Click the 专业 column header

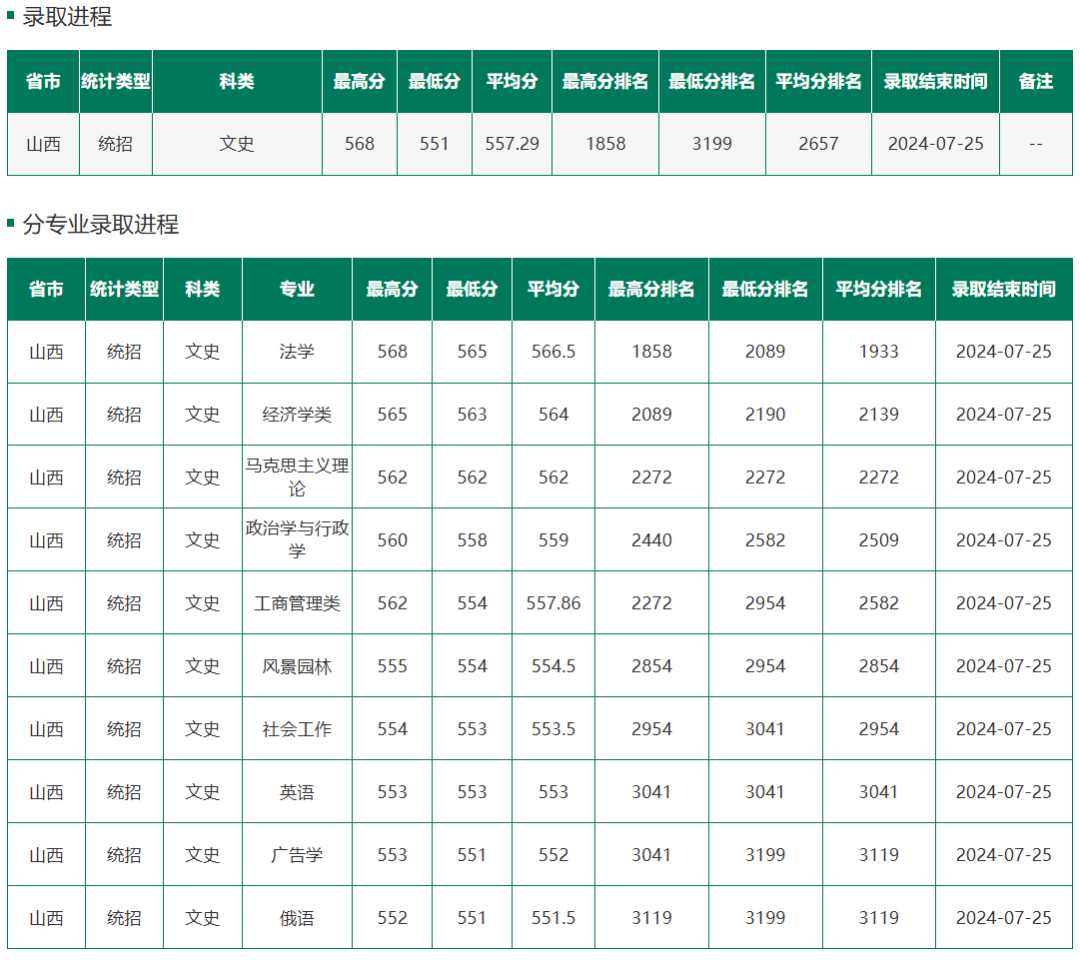[x=297, y=289]
